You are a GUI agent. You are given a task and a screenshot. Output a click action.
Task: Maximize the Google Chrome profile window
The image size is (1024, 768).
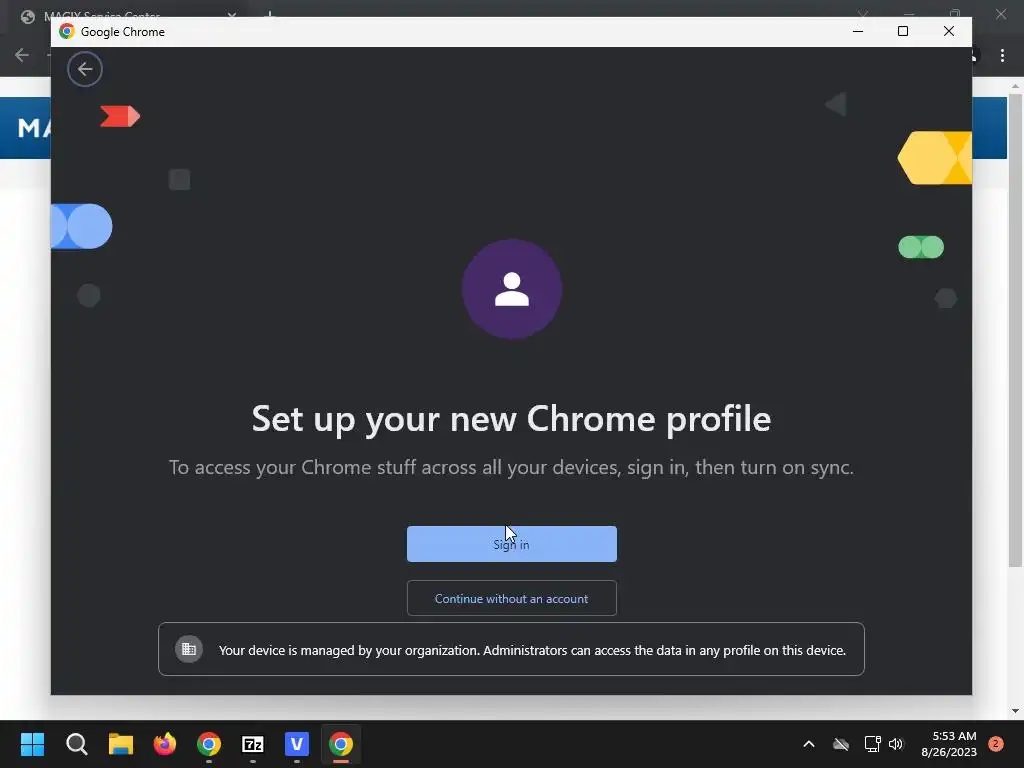pos(903,31)
